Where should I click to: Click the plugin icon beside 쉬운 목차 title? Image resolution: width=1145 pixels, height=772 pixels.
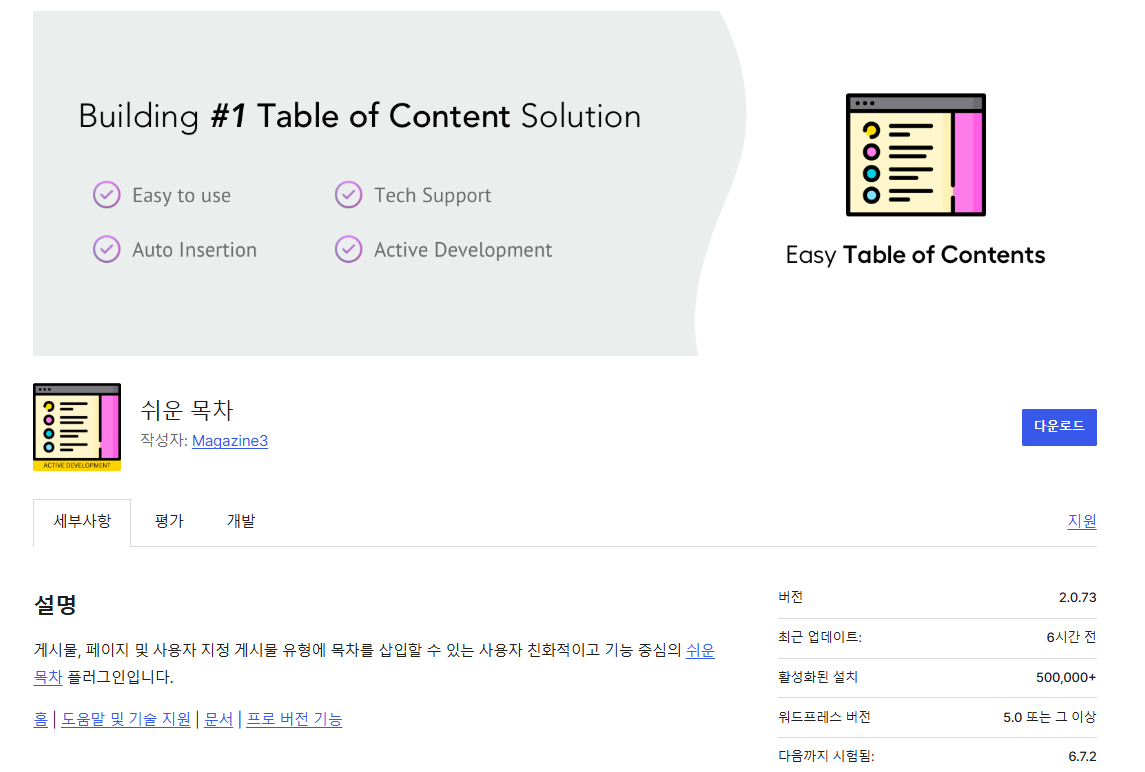[x=77, y=427]
